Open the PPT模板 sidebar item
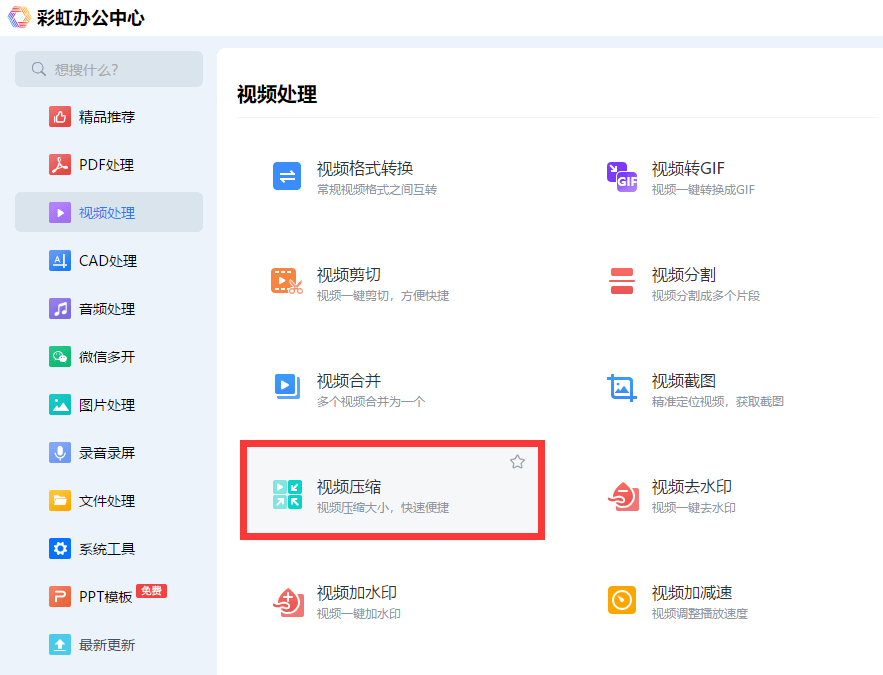The image size is (883, 675). pos(109,597)
